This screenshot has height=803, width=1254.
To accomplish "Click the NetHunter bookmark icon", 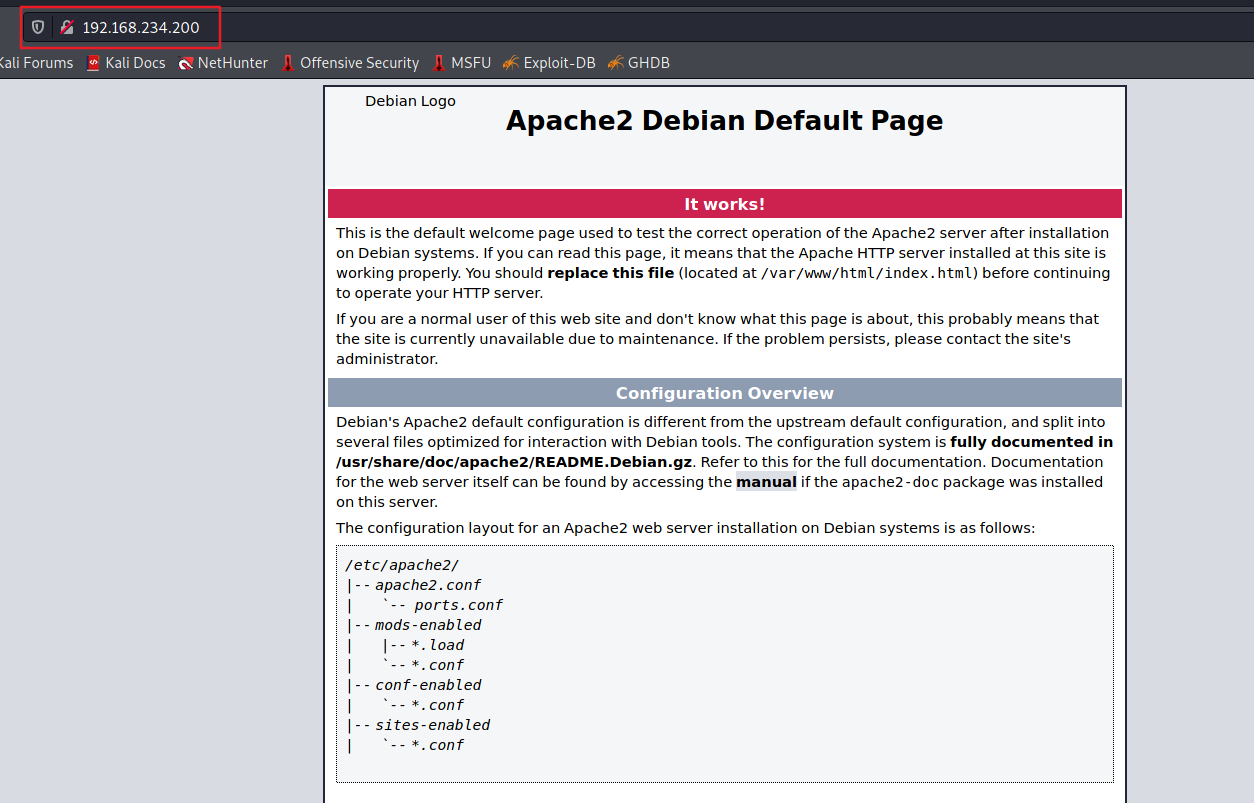I will click(x=186, y=63).
